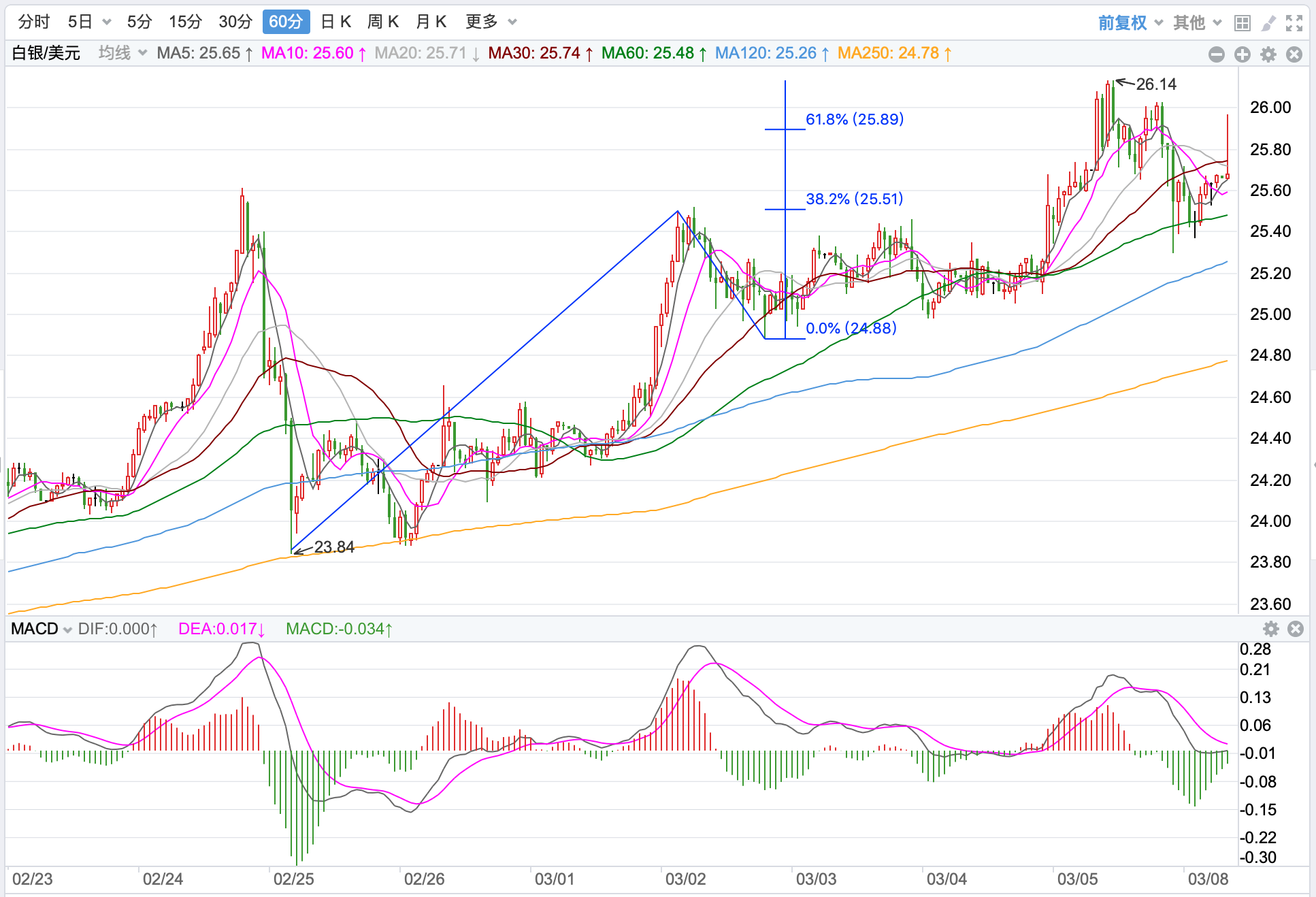Click the MA30: 25.74 label
This screenshot has height=897, width=1316.
pos(541,53)
